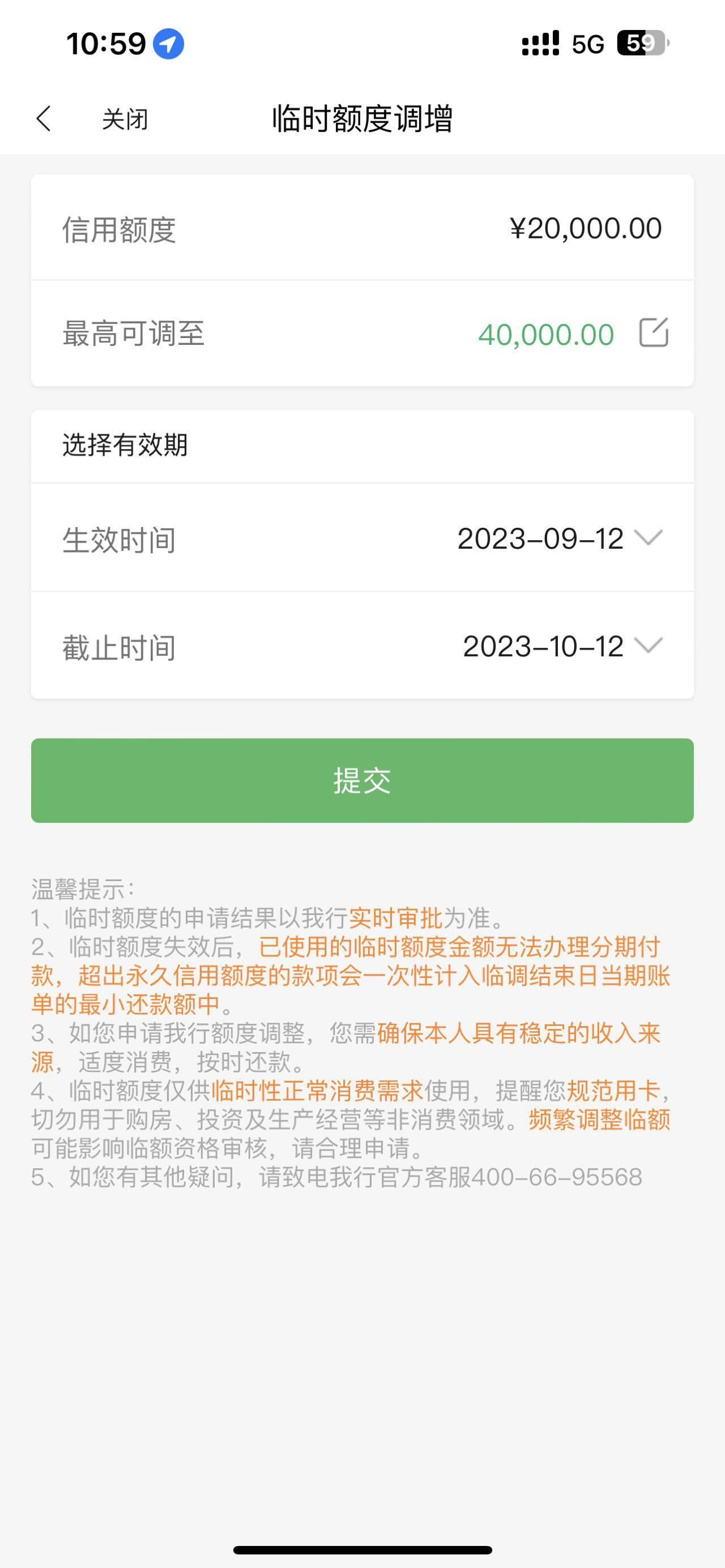Tap the edit icon beside 40,000.00
Viewport: 725px width, 1568px height.
654,332
